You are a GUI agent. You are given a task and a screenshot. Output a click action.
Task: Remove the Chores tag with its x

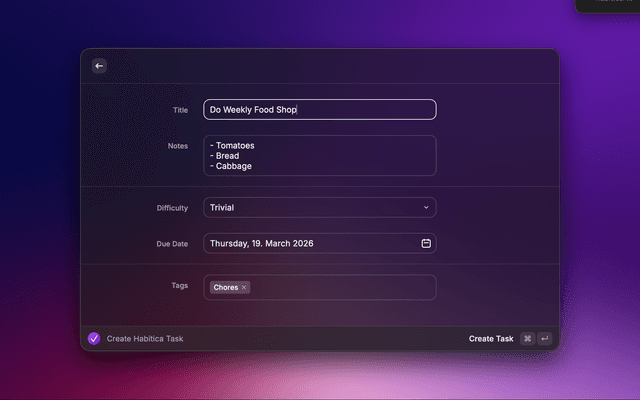click(244, 288)
